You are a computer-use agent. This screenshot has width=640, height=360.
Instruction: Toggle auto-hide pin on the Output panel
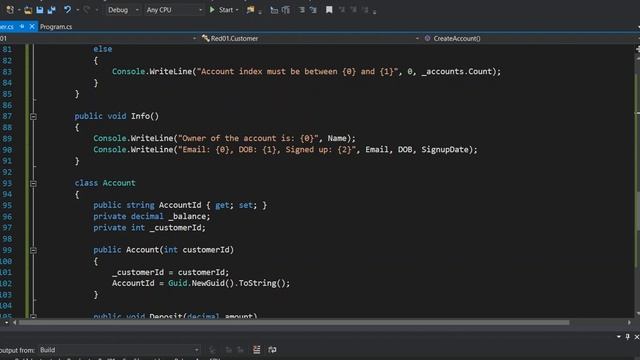point(628,337)
